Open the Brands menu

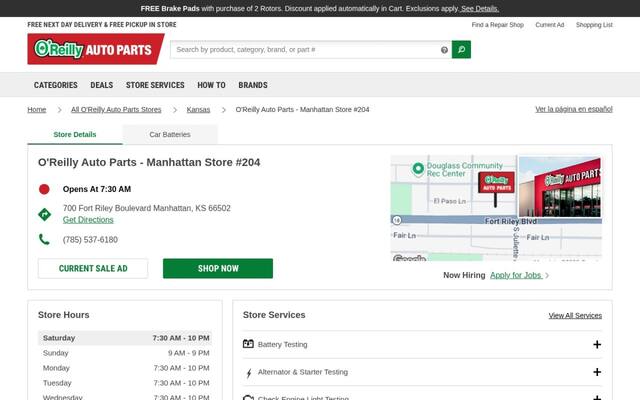pyautogui.click(x=253, y=85)
